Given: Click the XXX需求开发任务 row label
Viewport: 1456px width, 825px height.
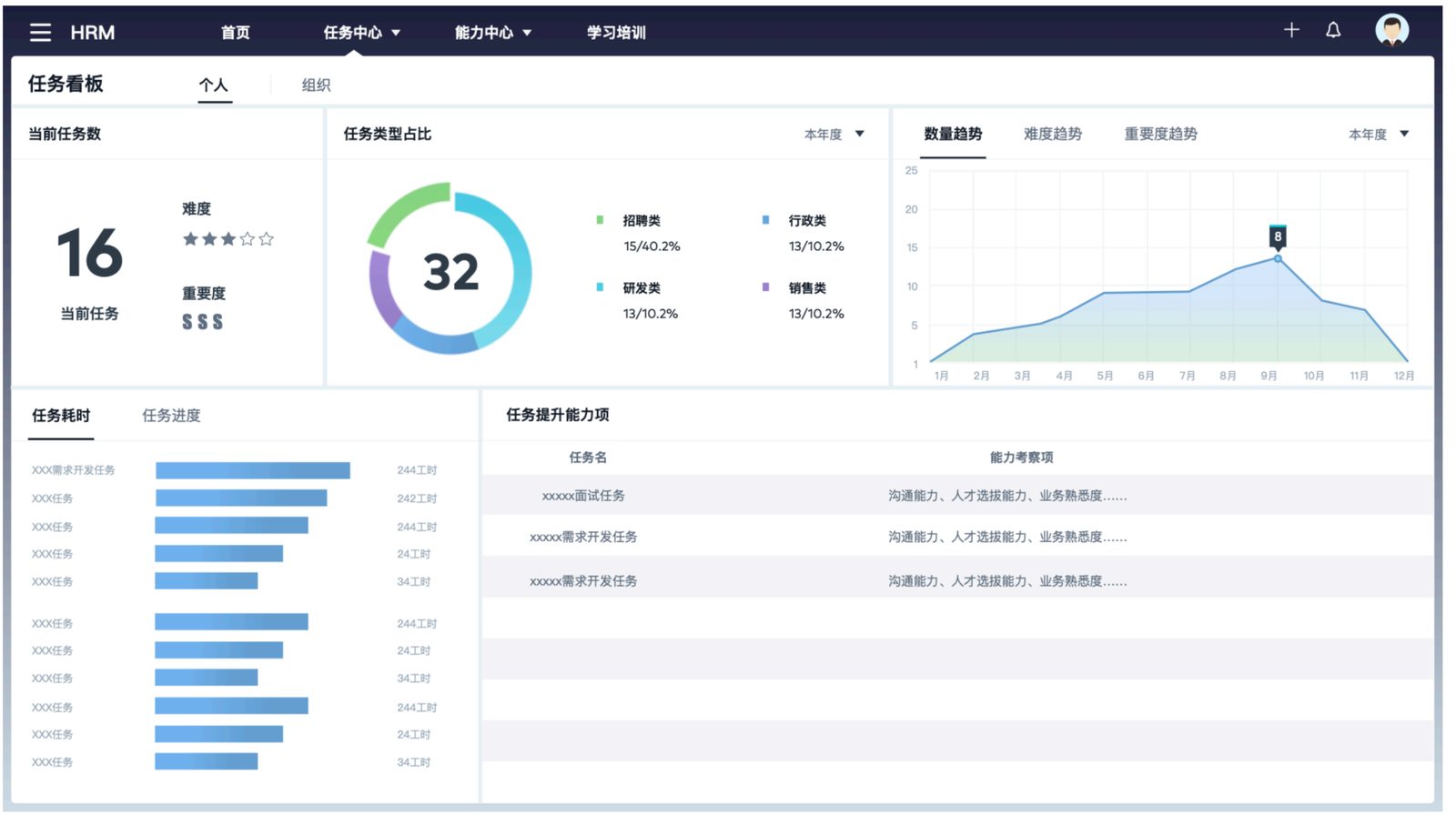Looking at the screenshot, I should tap(73, 470).
